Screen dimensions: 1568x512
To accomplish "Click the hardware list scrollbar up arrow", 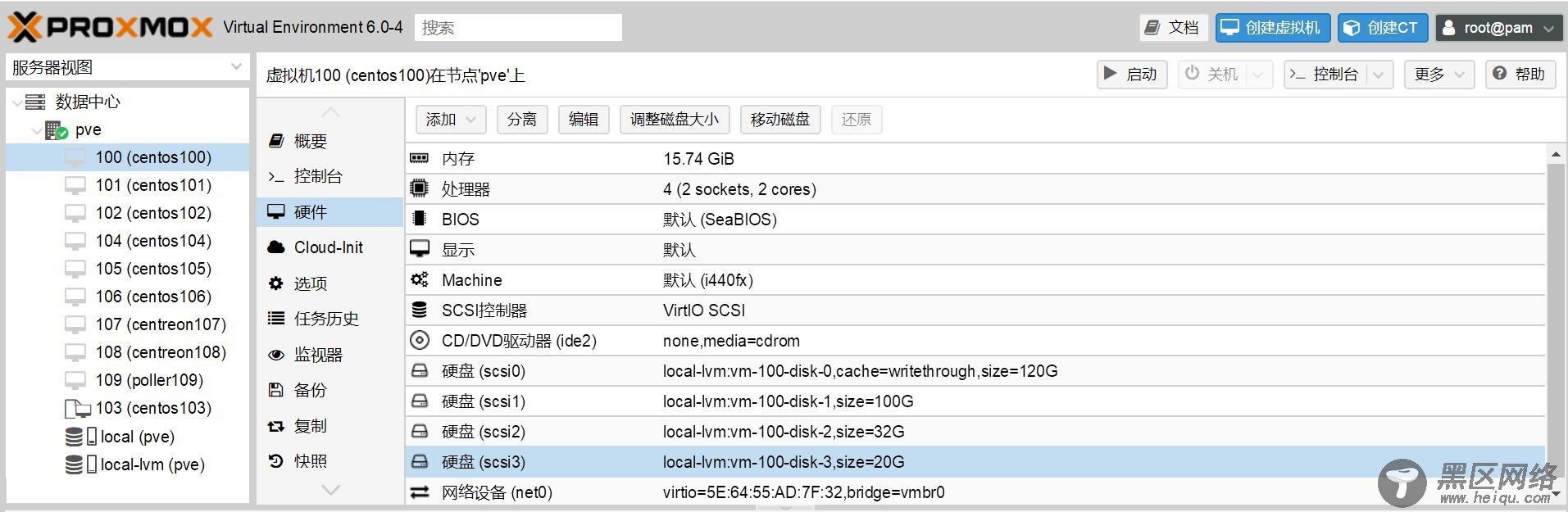I will point(1556,154).
